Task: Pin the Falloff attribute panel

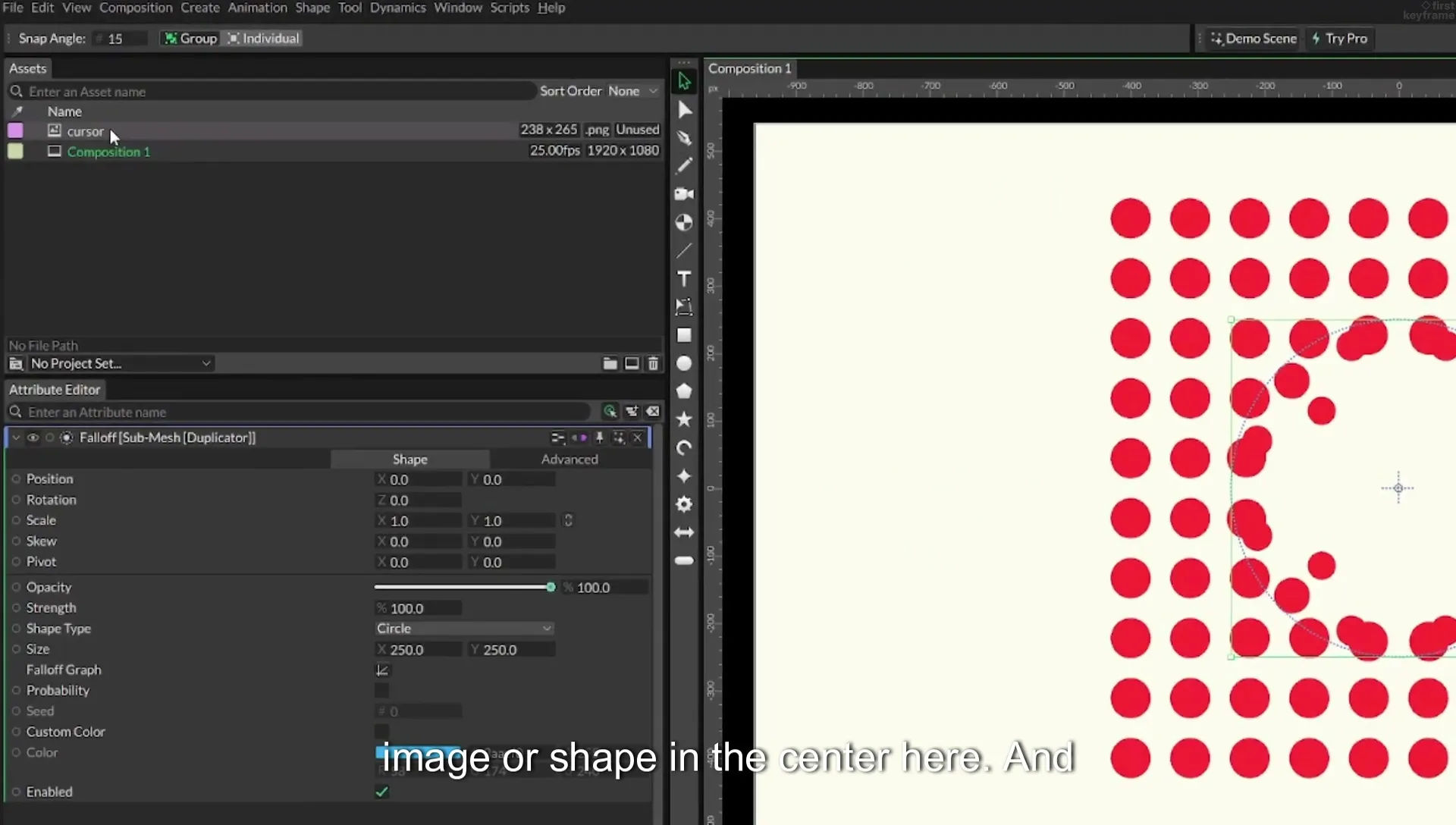Action: click(x=599, y=438)
